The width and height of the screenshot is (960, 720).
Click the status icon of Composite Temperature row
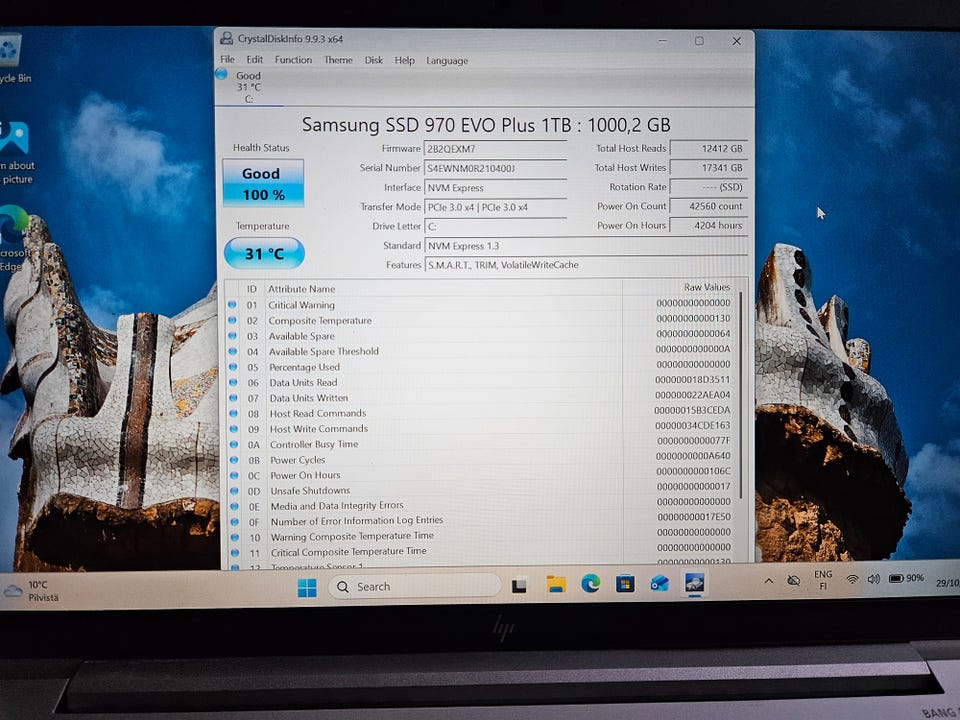(x=232, y=320)
